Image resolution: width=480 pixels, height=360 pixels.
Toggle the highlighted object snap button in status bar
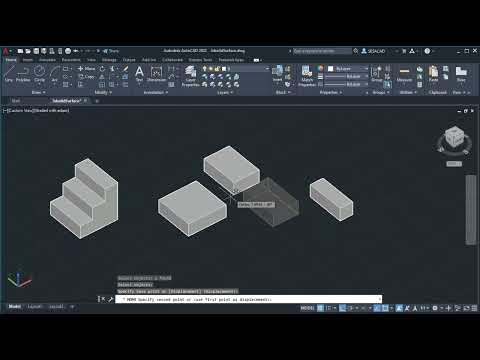click(x=385, y=308)
